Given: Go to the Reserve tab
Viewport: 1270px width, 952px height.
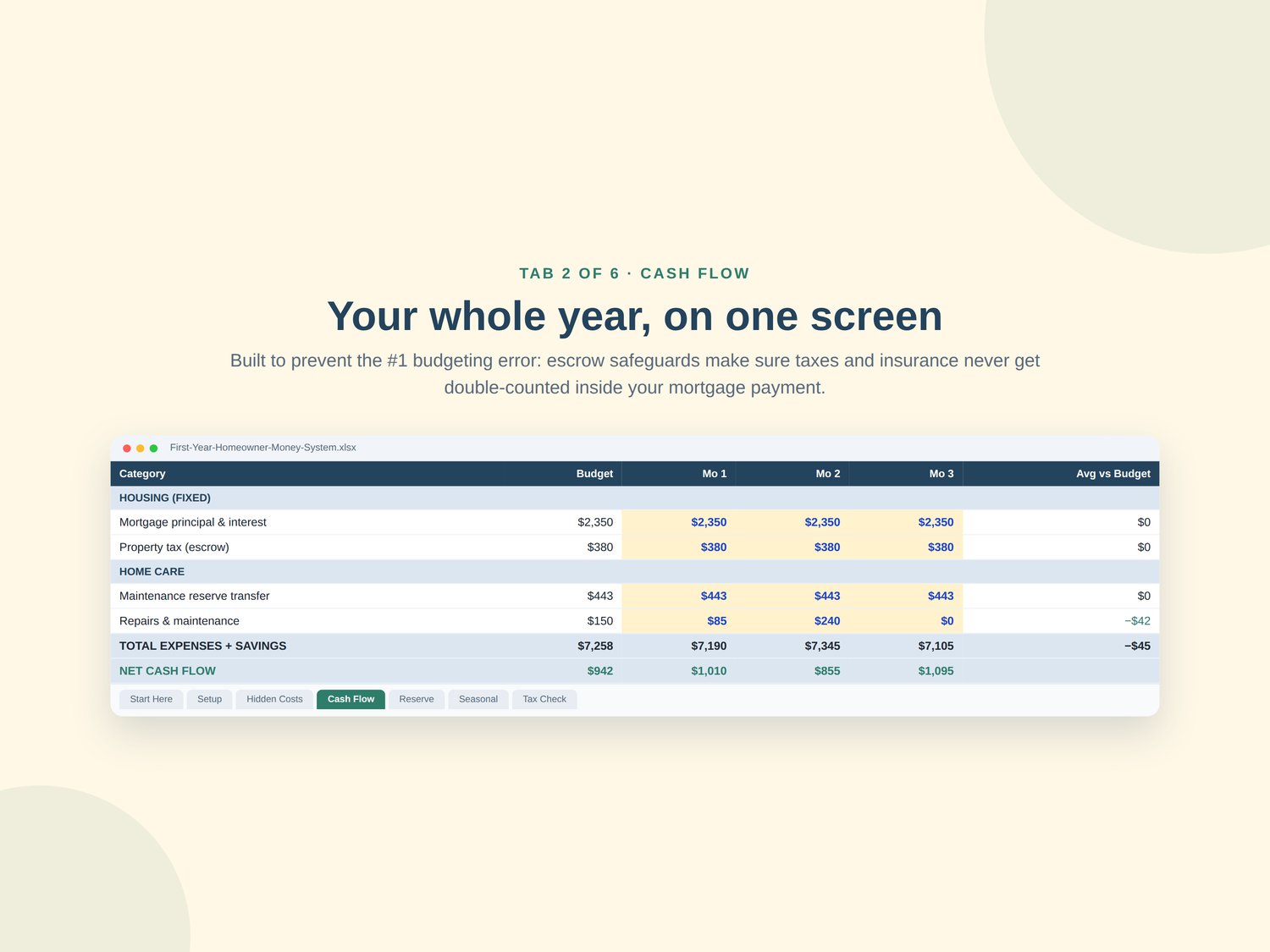Looking at the screenshot, I should tap(417, 699).
